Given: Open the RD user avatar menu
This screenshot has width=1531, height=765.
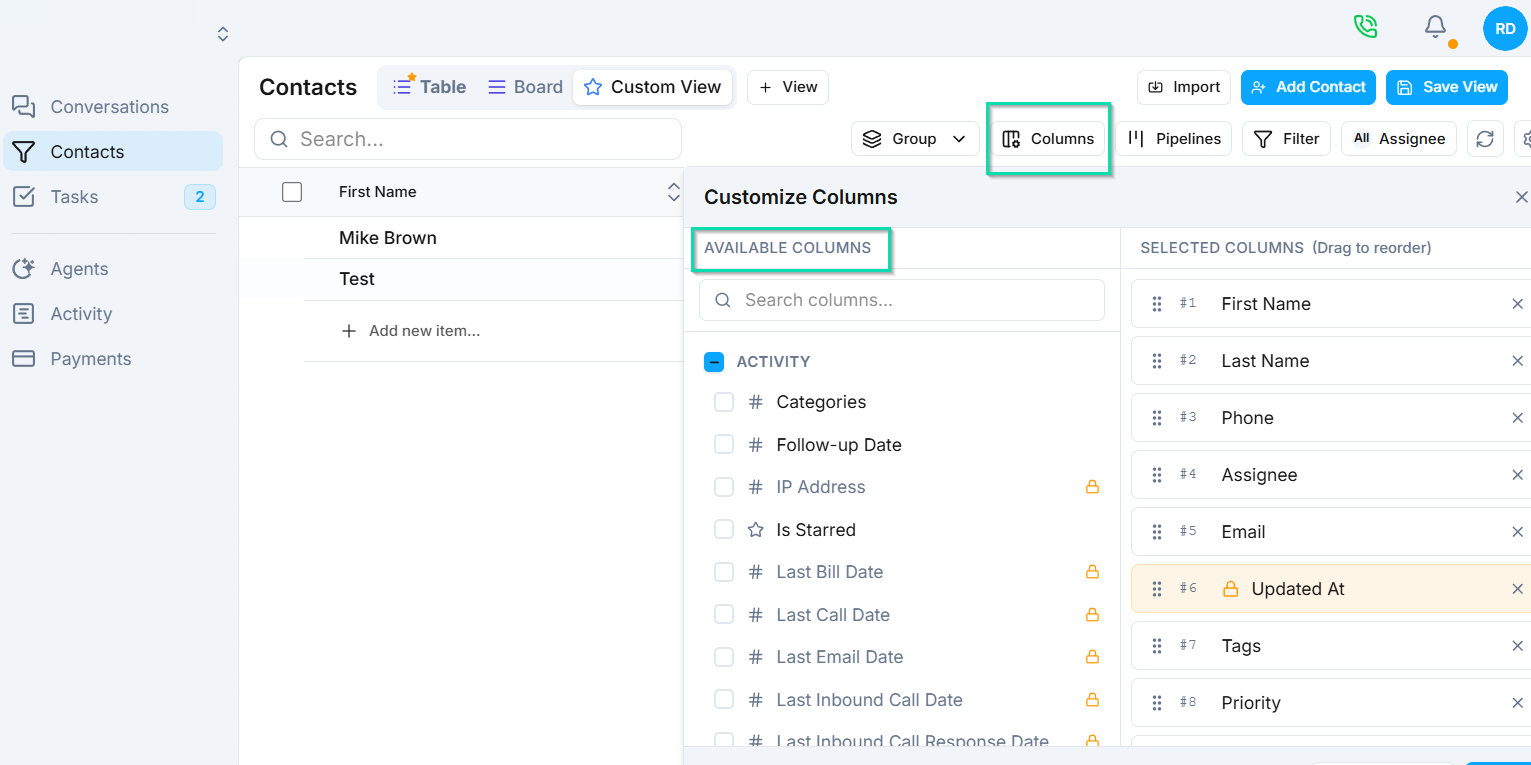Looking at the screenshot, I should (1505, 29).
